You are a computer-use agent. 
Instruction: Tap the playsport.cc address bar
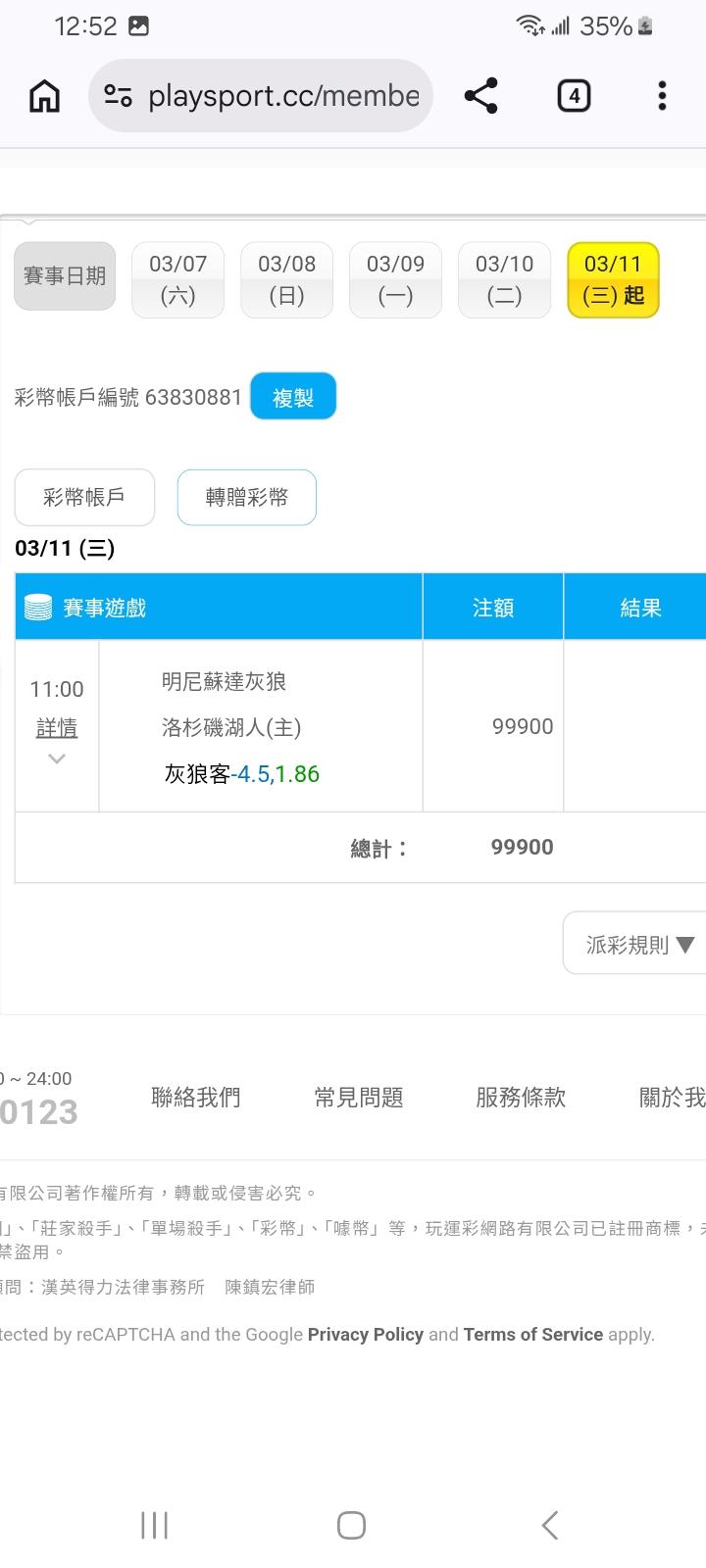(282, 96)
